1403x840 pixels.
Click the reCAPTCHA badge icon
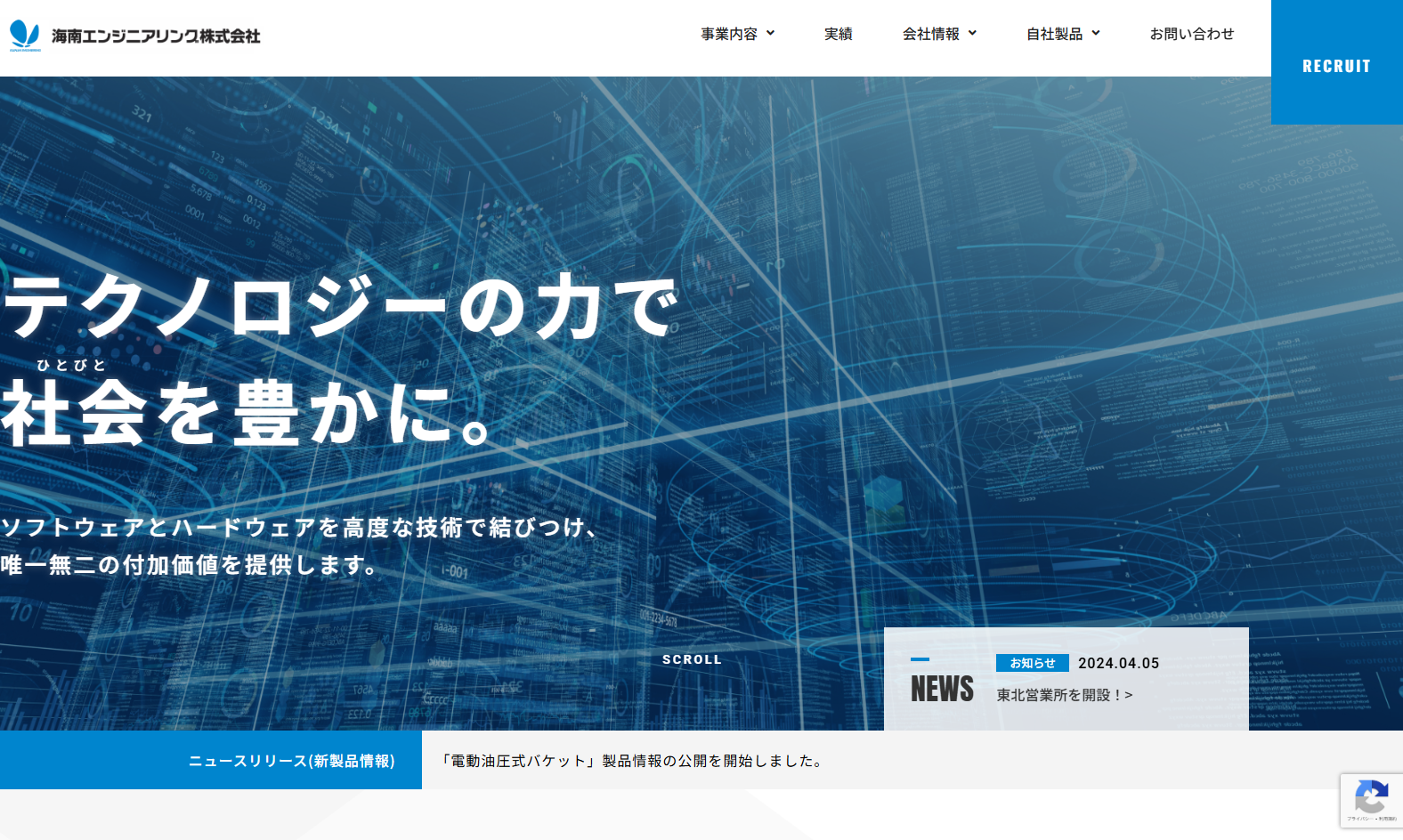click(1371, 798)
